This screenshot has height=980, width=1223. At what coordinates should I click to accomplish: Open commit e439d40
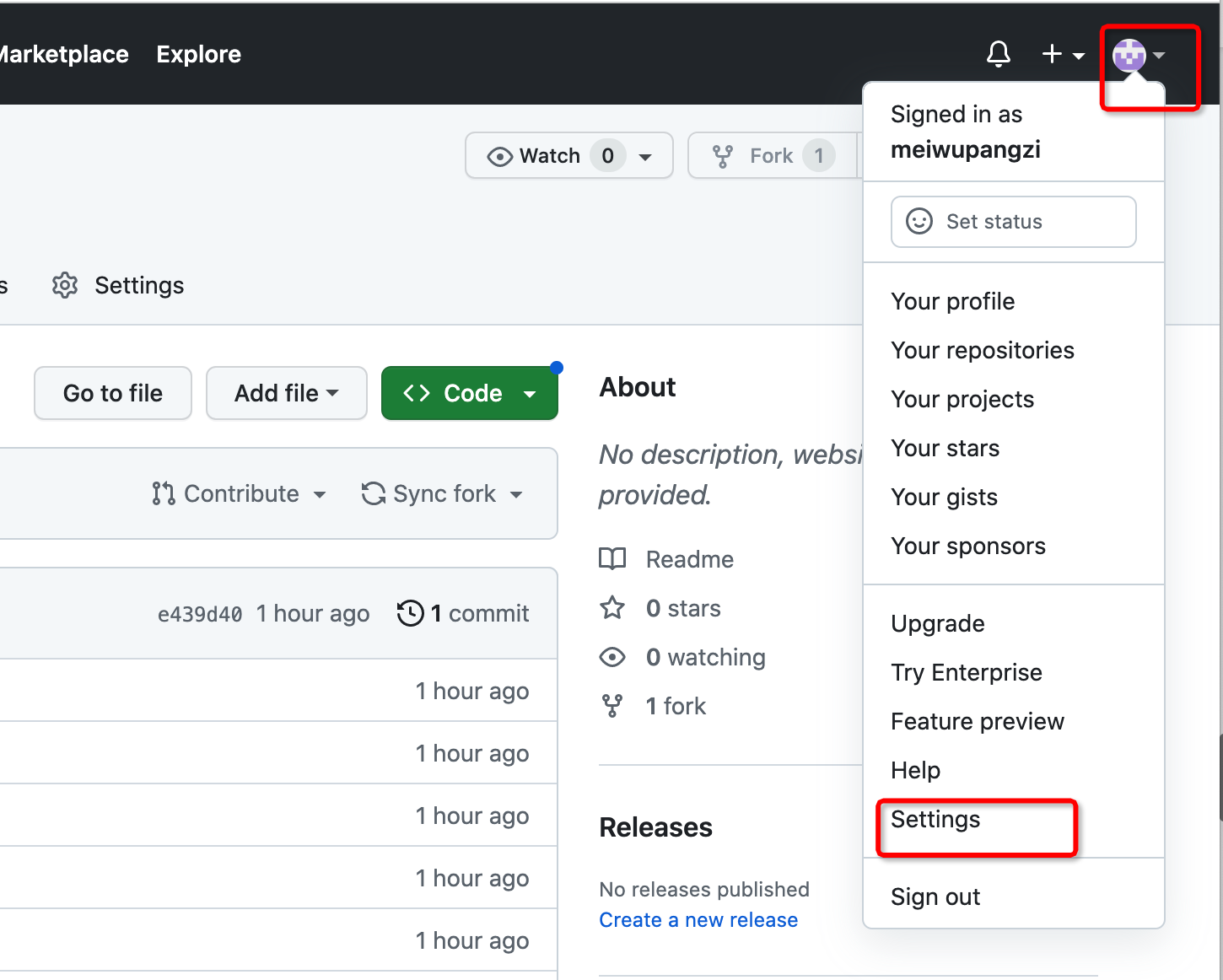coord(200,614)
